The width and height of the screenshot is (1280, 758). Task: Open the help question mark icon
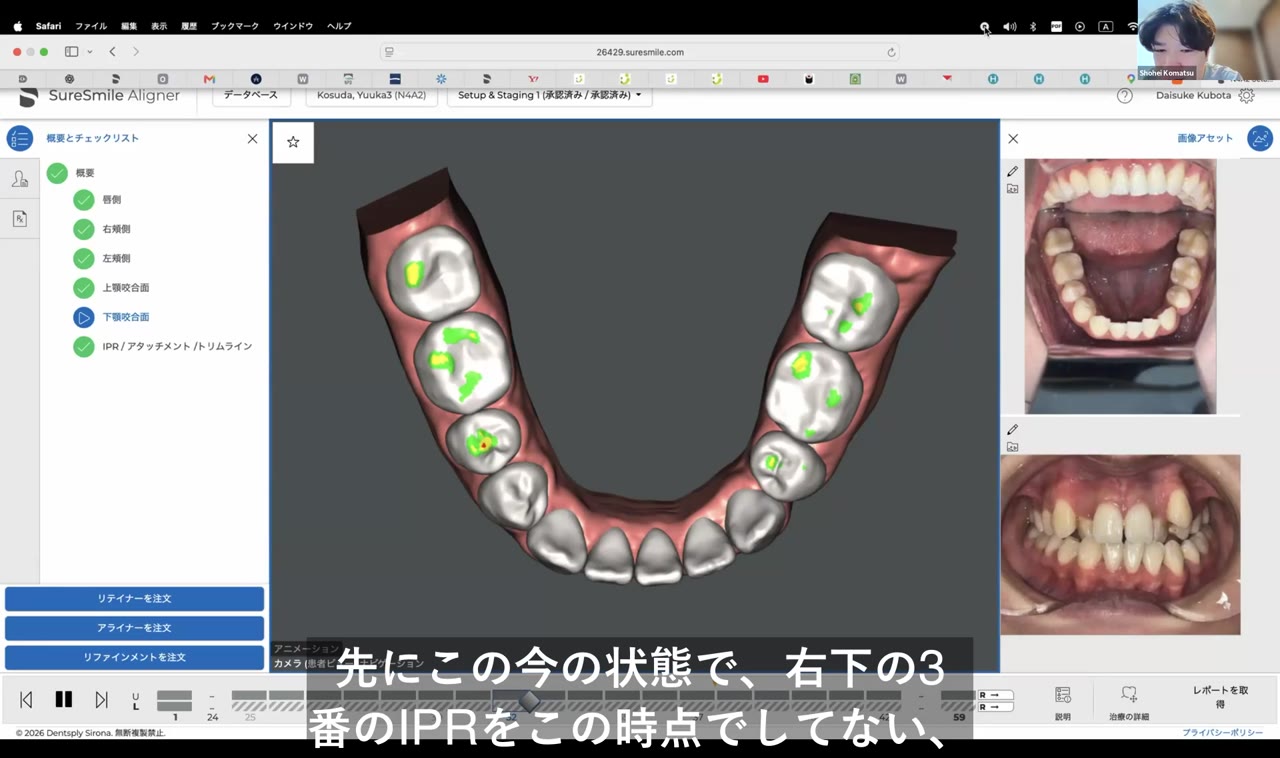[1125, 96]
